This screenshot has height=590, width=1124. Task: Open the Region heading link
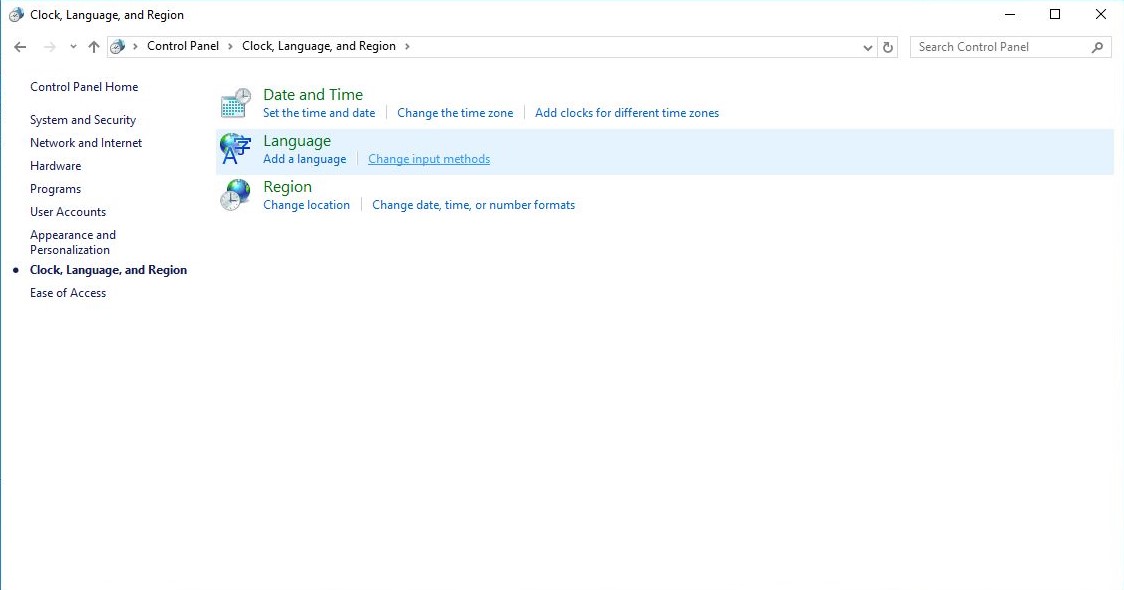pos(287,187)
